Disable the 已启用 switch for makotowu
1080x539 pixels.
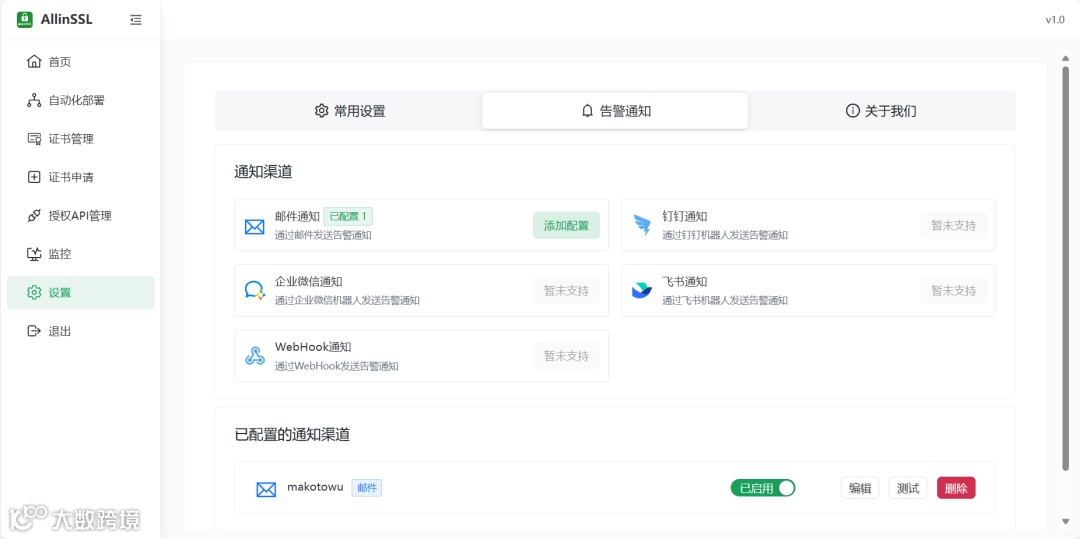(x=763, y=488)
